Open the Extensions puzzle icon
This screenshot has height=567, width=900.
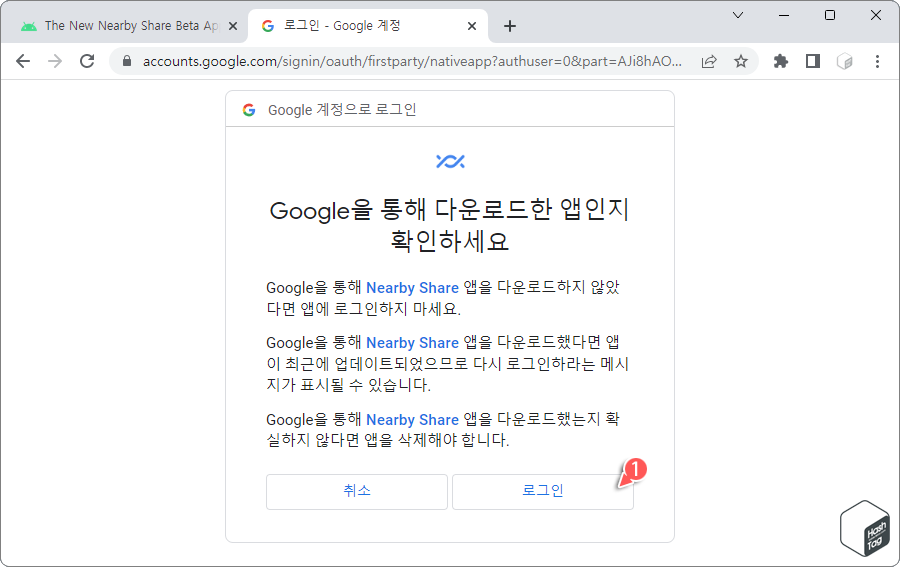point(781,61)
